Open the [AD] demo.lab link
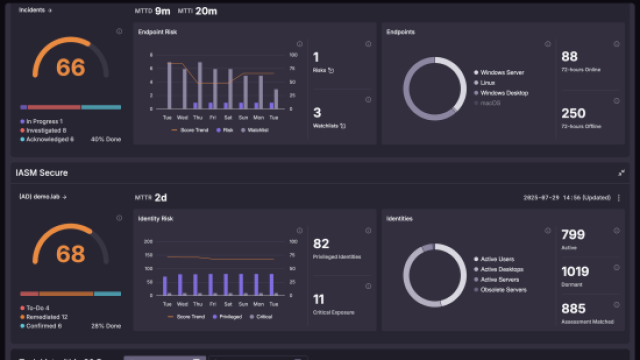The height and width of the screenshot is (360, 640). pyautogui.click(x=43, y=197)
